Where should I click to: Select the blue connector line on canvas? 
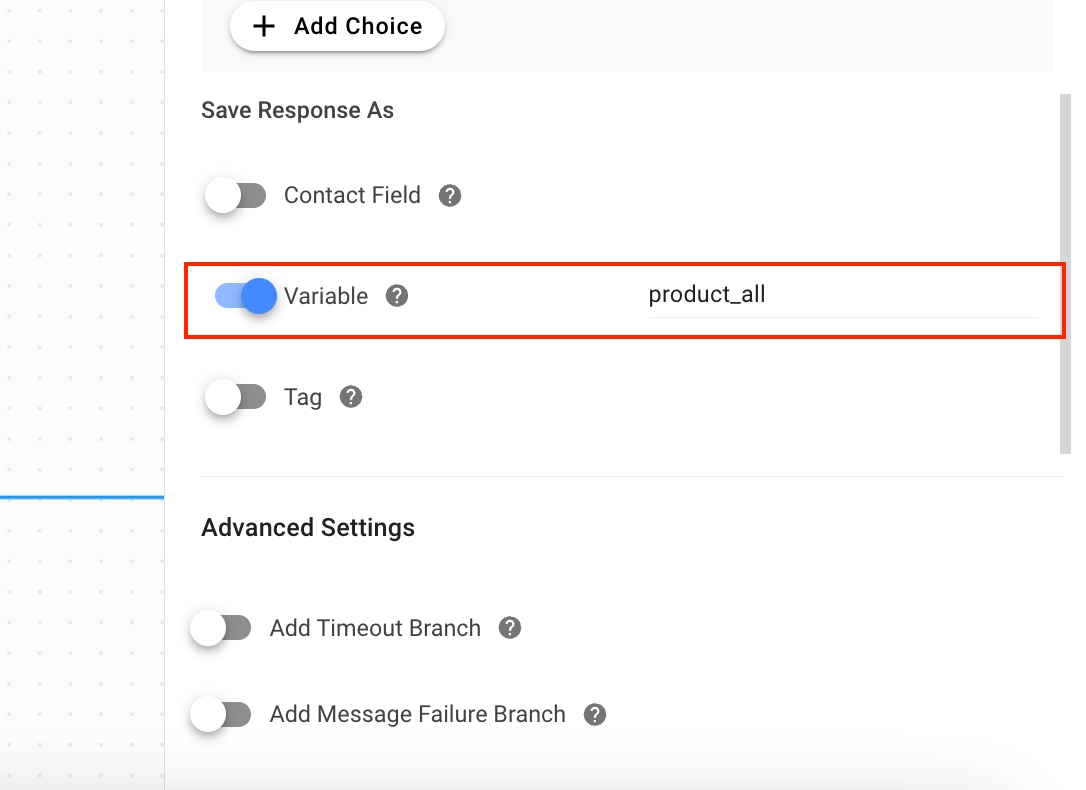[x=82, y=496]
